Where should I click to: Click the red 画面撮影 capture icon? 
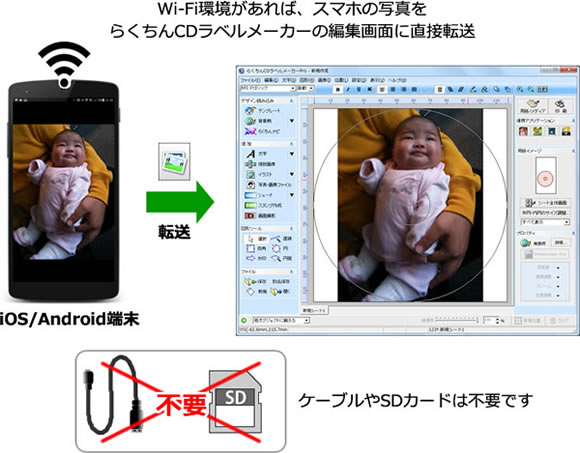click(250, 215)
